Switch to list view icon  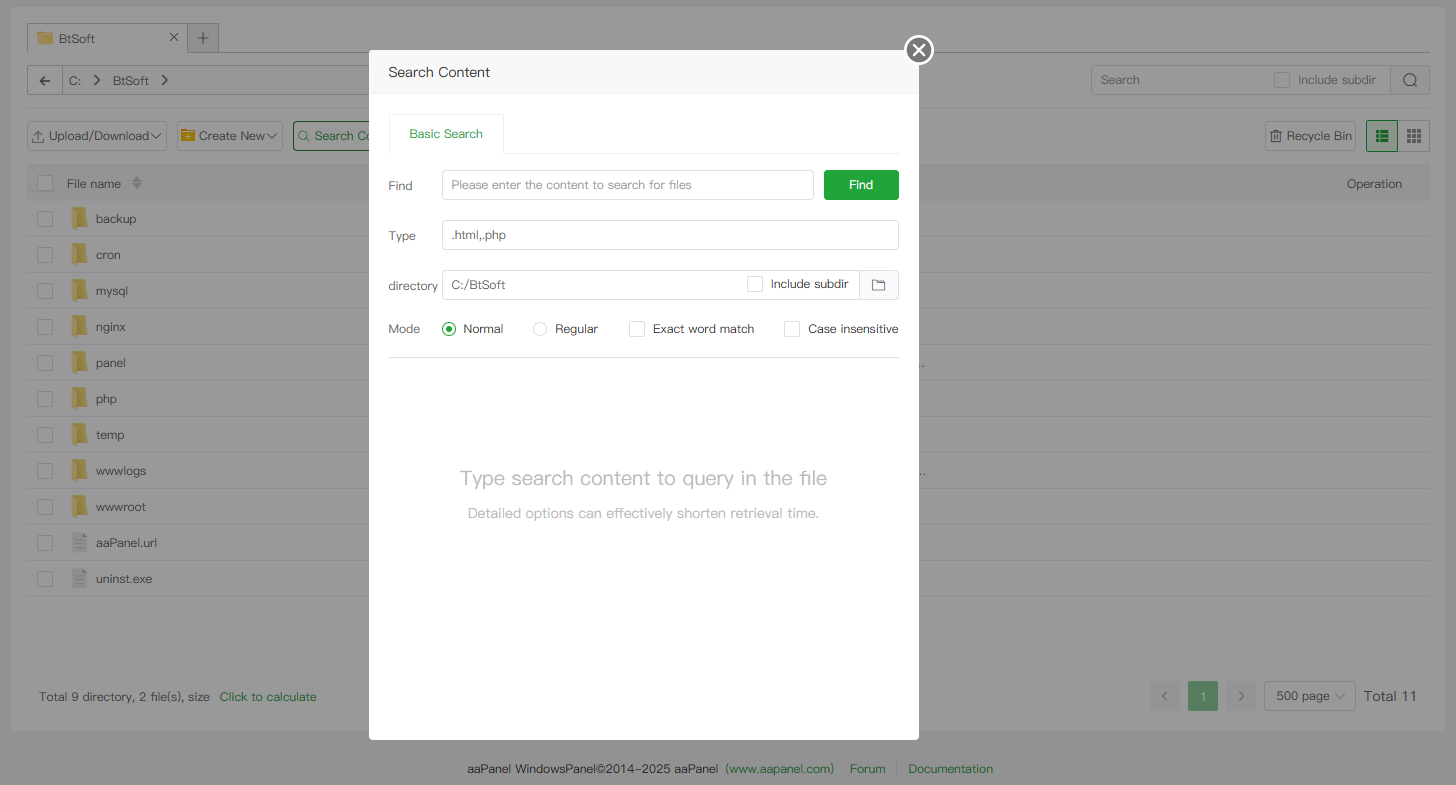(x=1381, y=136)
